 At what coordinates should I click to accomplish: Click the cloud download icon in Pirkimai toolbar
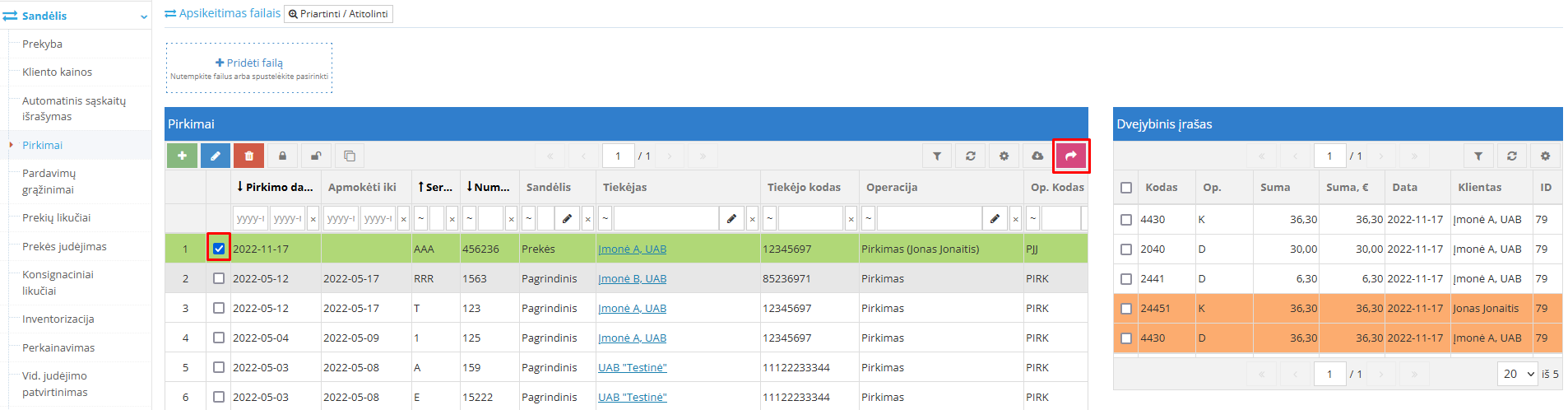[x=1037, y=156]
